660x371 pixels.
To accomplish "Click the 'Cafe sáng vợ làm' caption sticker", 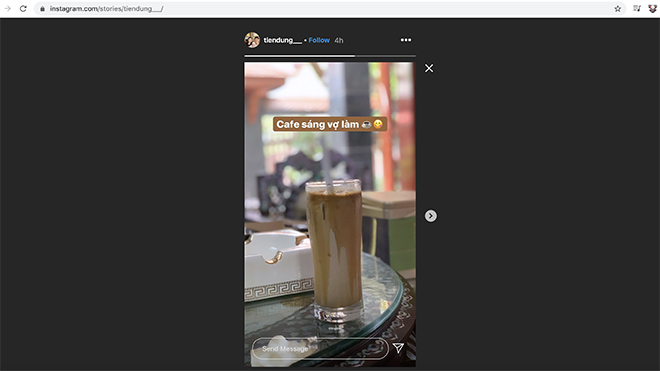I will (x=330, y=124).
